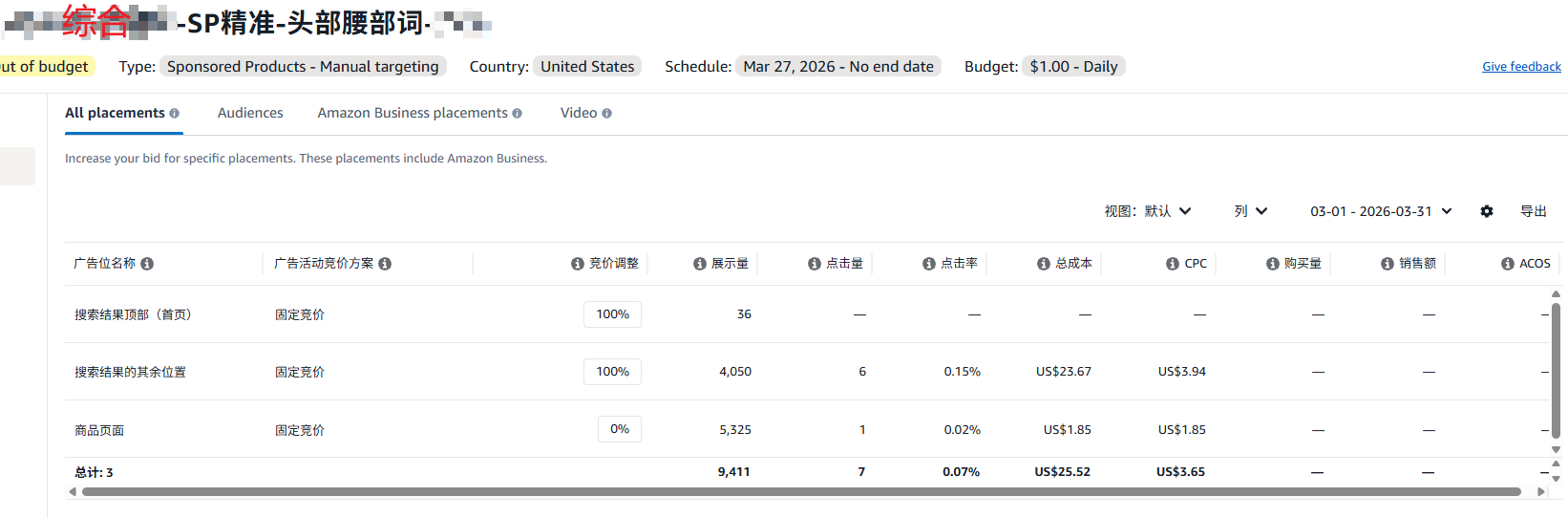This screenshot has height=518, width=1568.
Task: Click info icon beside ACOS column header
Action: pyautogui.click(x=1508, y=264)
